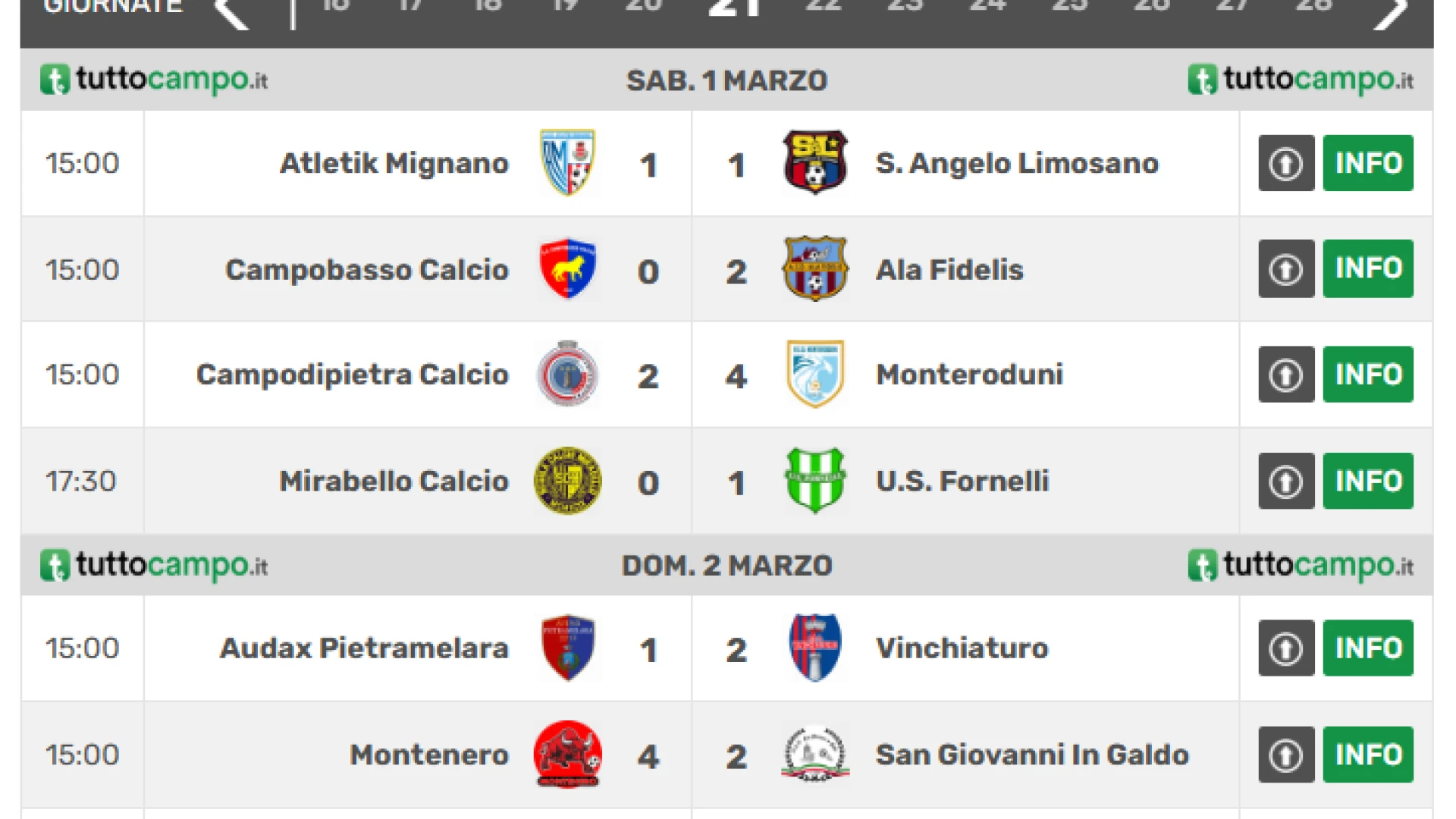Go to next giornate with right chevron
Viewport: 1456px width, 819px height.
1390,11
